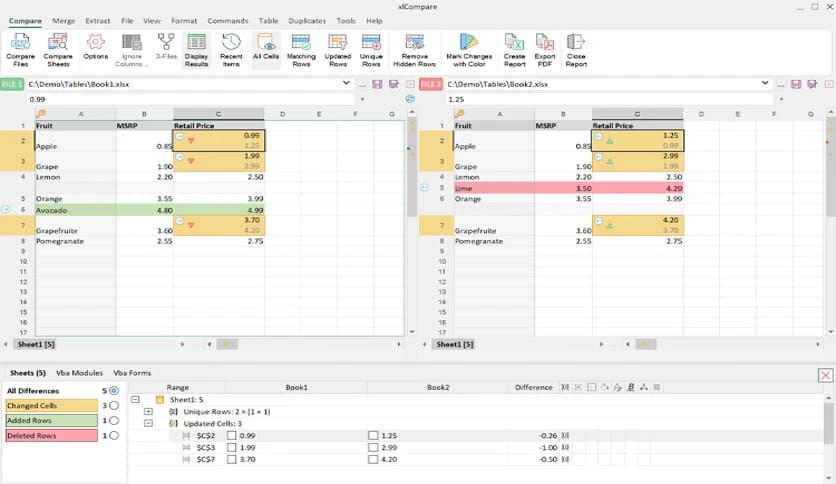This screenshot has height=484, width=836.
Task: Collapse the Updated Cells: 3 node
Action: (x=148, y=423)
